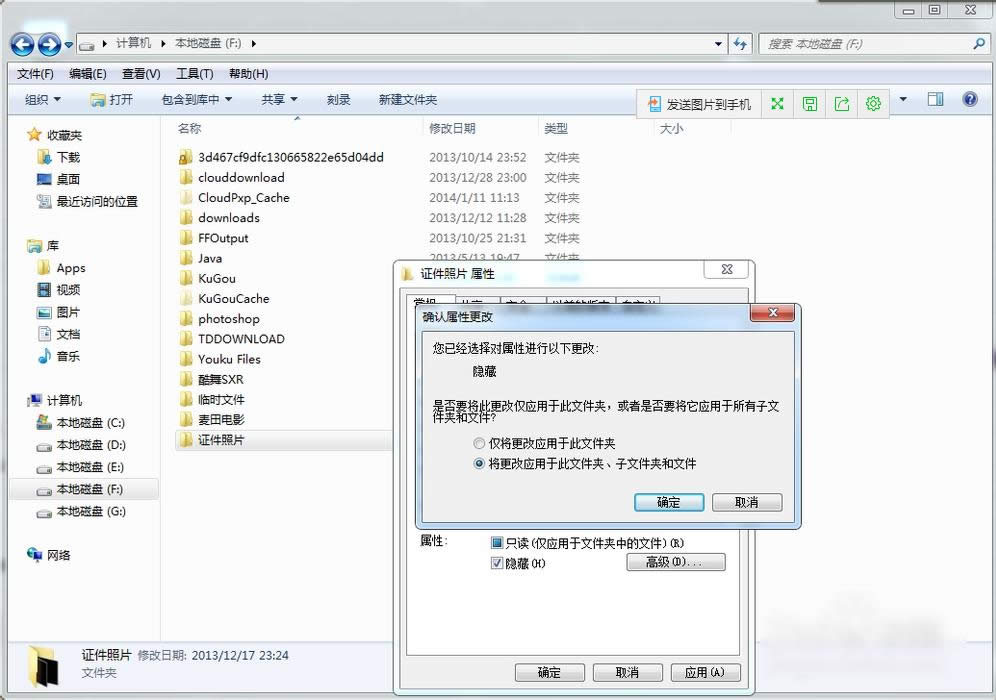Select 下载 under favorites
Image resolution: width=996 pixels, height=700 pixels.
(59, 158)
